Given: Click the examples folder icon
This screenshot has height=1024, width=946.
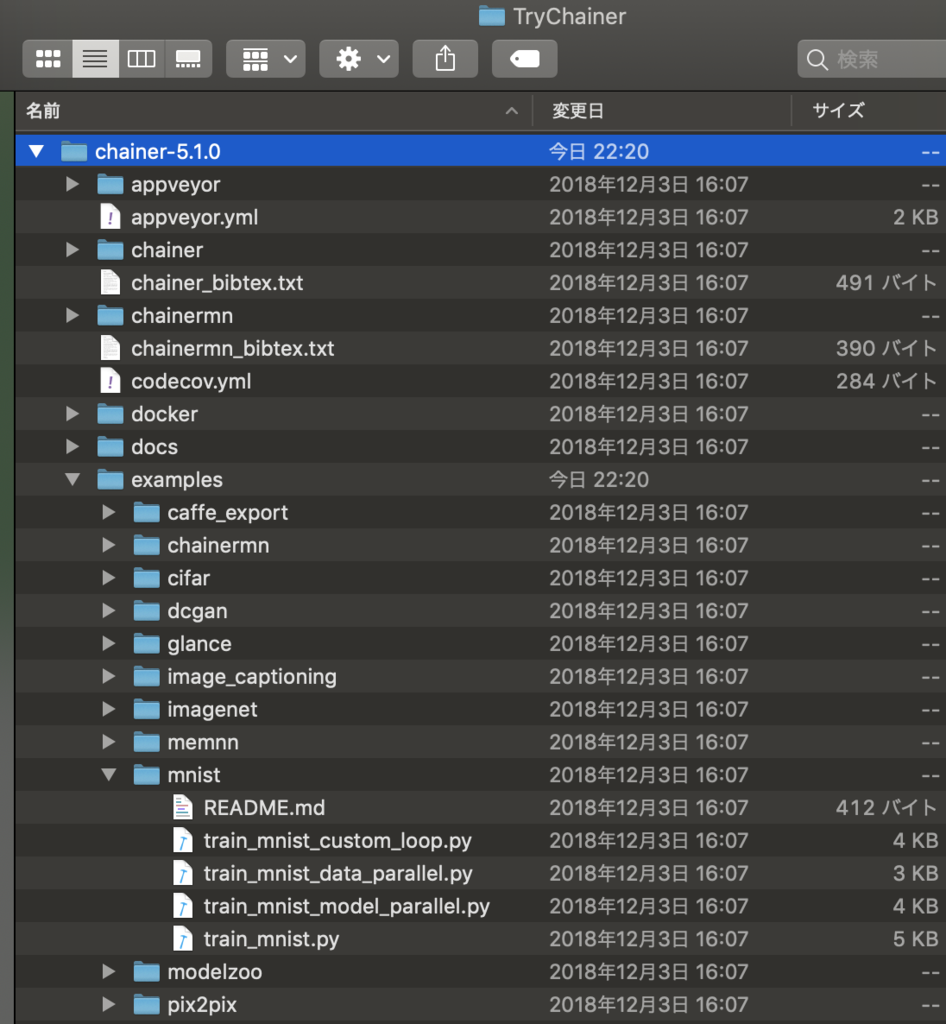Looking at the screenshot, I should pyautogui.click(x=110, y=479).
